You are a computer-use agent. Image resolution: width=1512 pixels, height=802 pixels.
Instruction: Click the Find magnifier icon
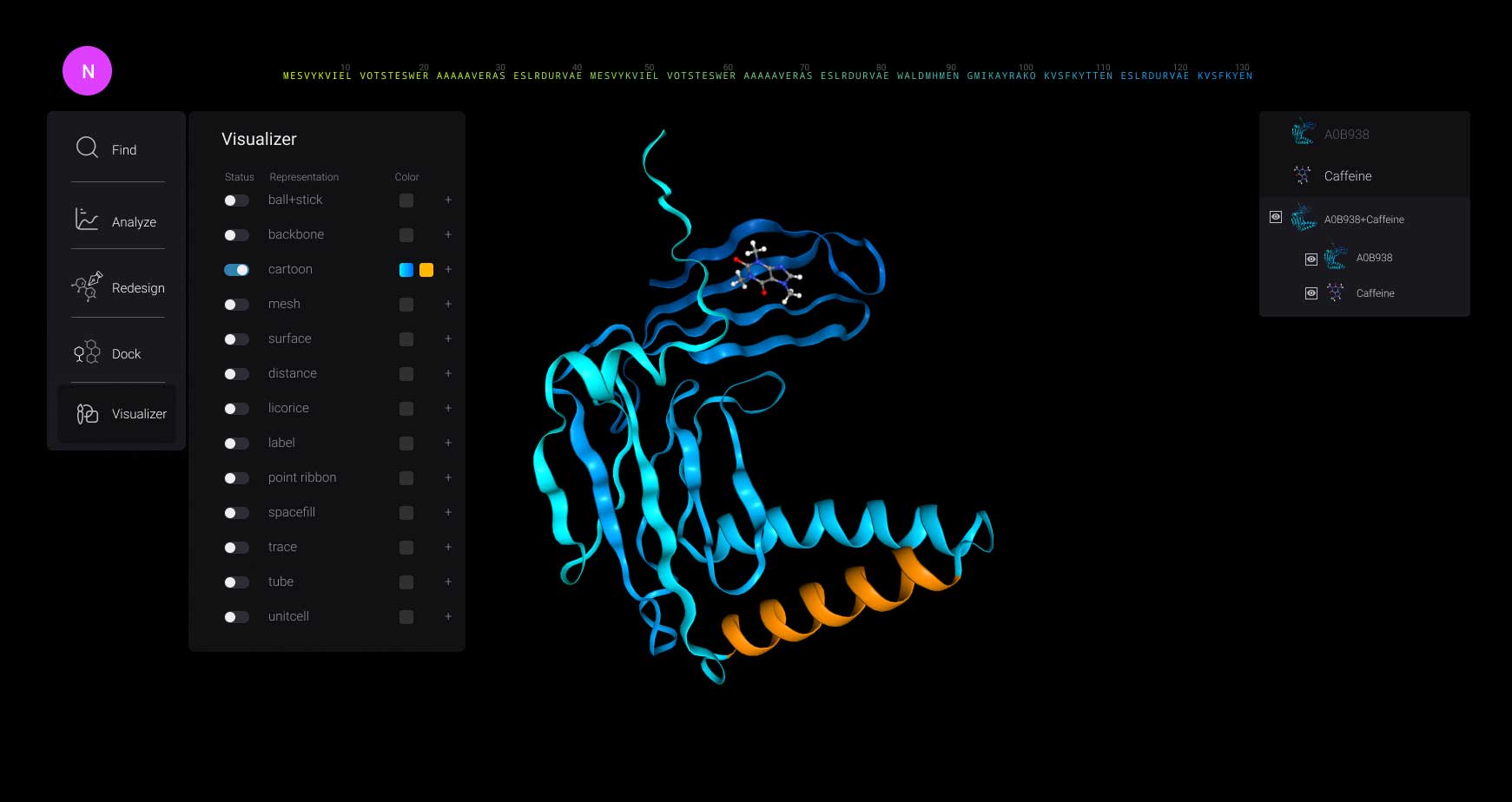pyautogui.click(x=87, y=148)
